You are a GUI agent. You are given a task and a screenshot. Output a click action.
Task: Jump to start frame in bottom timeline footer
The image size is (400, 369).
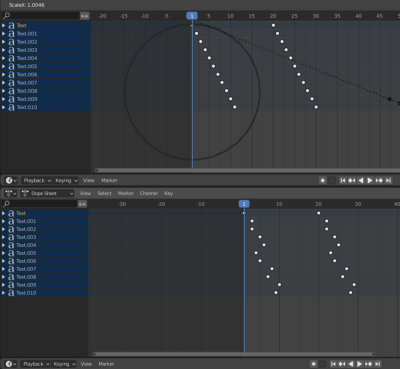coord(333,364)
